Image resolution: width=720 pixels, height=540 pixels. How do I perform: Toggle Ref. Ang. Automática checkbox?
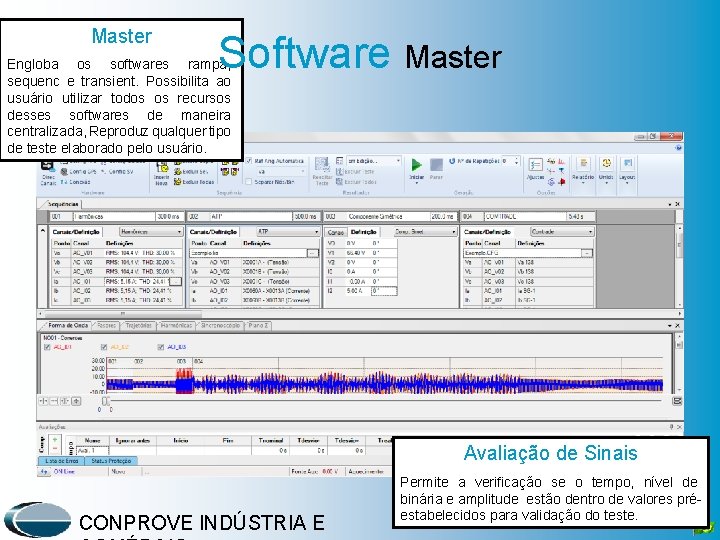(249, 161)
